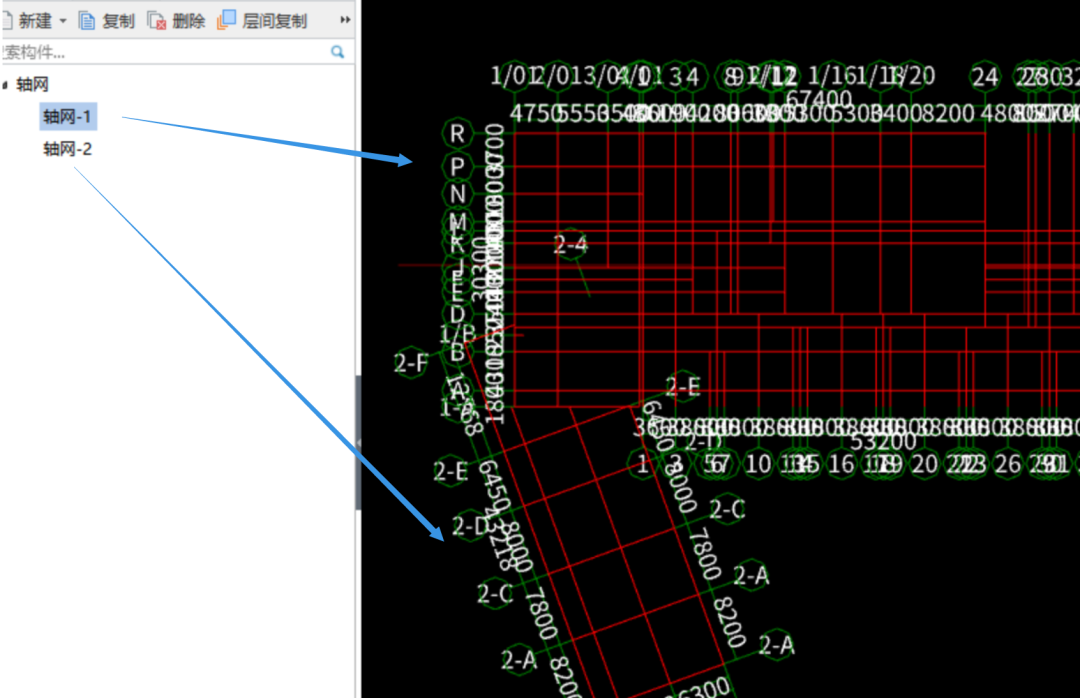Click axis number 20 bubble at bottom
The width and height of the screenshot is (1080, 698).
(x=924, y=464)
